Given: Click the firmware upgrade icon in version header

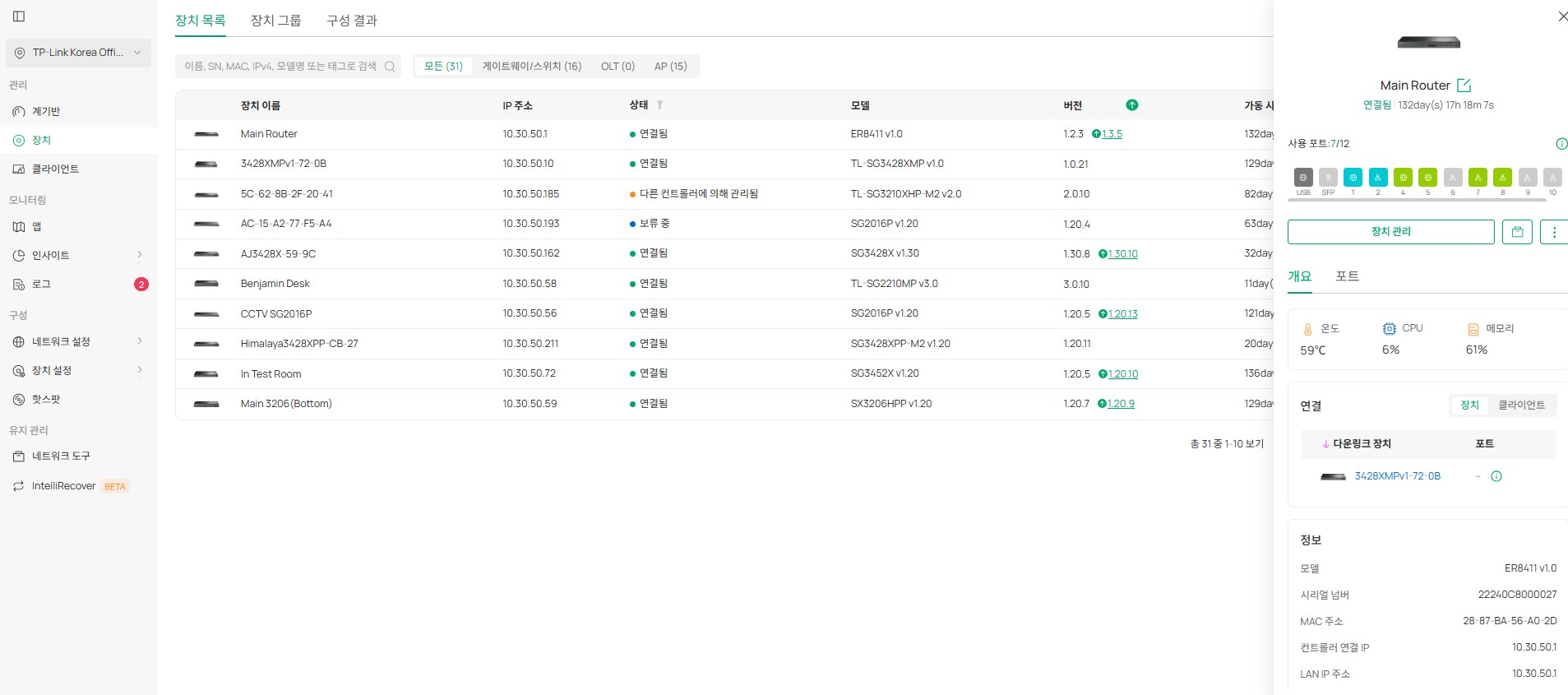Looking at the screenshot, I should [x=1132, y=105].
